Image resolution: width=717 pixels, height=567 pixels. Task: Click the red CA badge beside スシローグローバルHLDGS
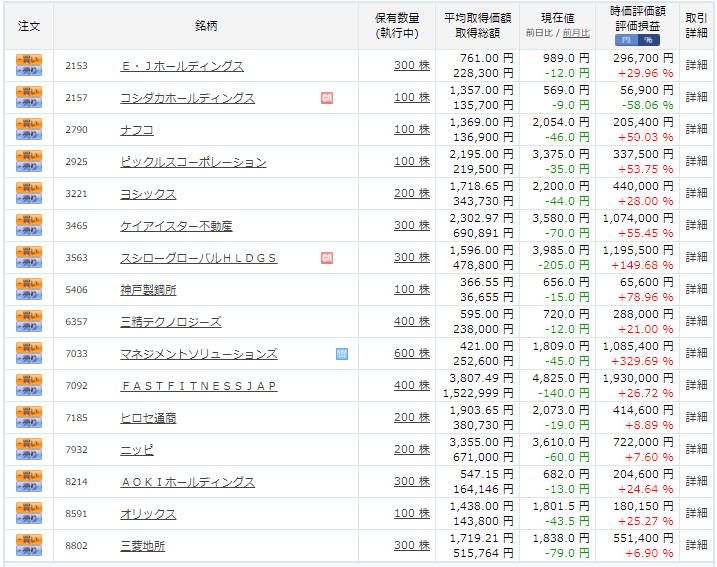[x=327, y=258]
